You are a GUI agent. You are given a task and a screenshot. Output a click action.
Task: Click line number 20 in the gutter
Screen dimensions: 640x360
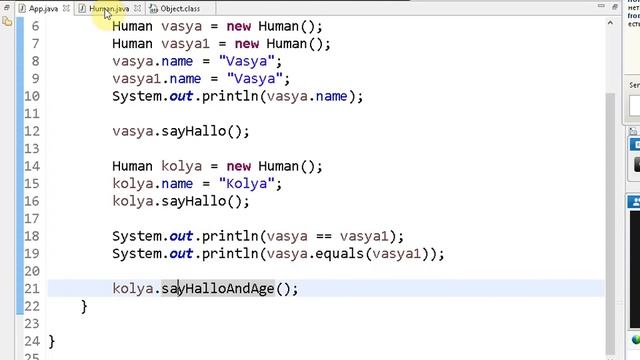point(32,271)
